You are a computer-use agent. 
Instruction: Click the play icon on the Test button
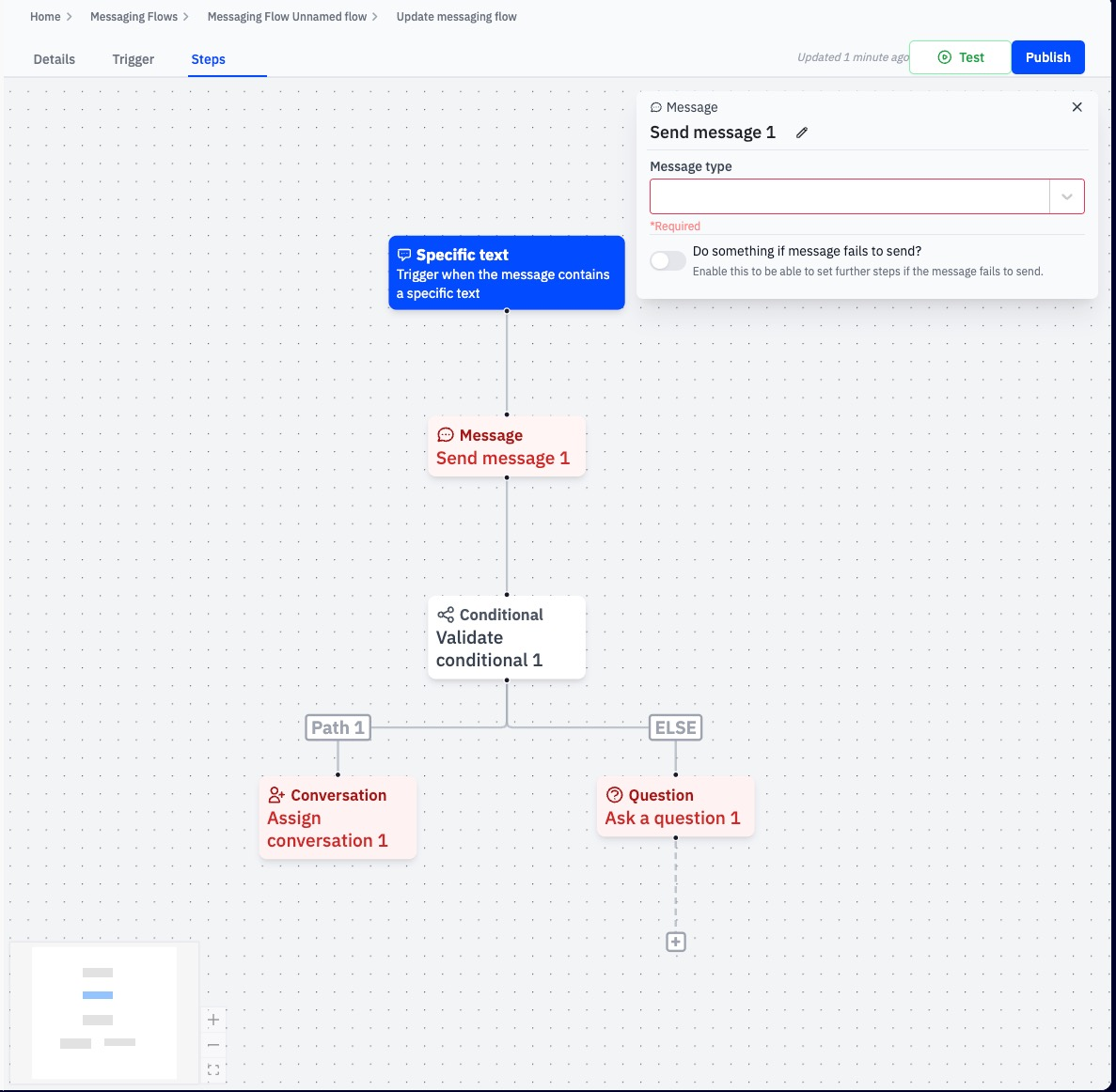[x=944, y=57]
